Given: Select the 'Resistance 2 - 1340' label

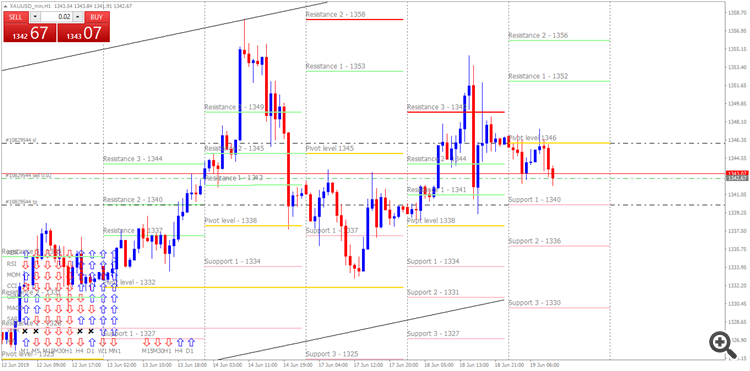Looking at the screenshot, I should pyautogui.click(x=133, y=199).
